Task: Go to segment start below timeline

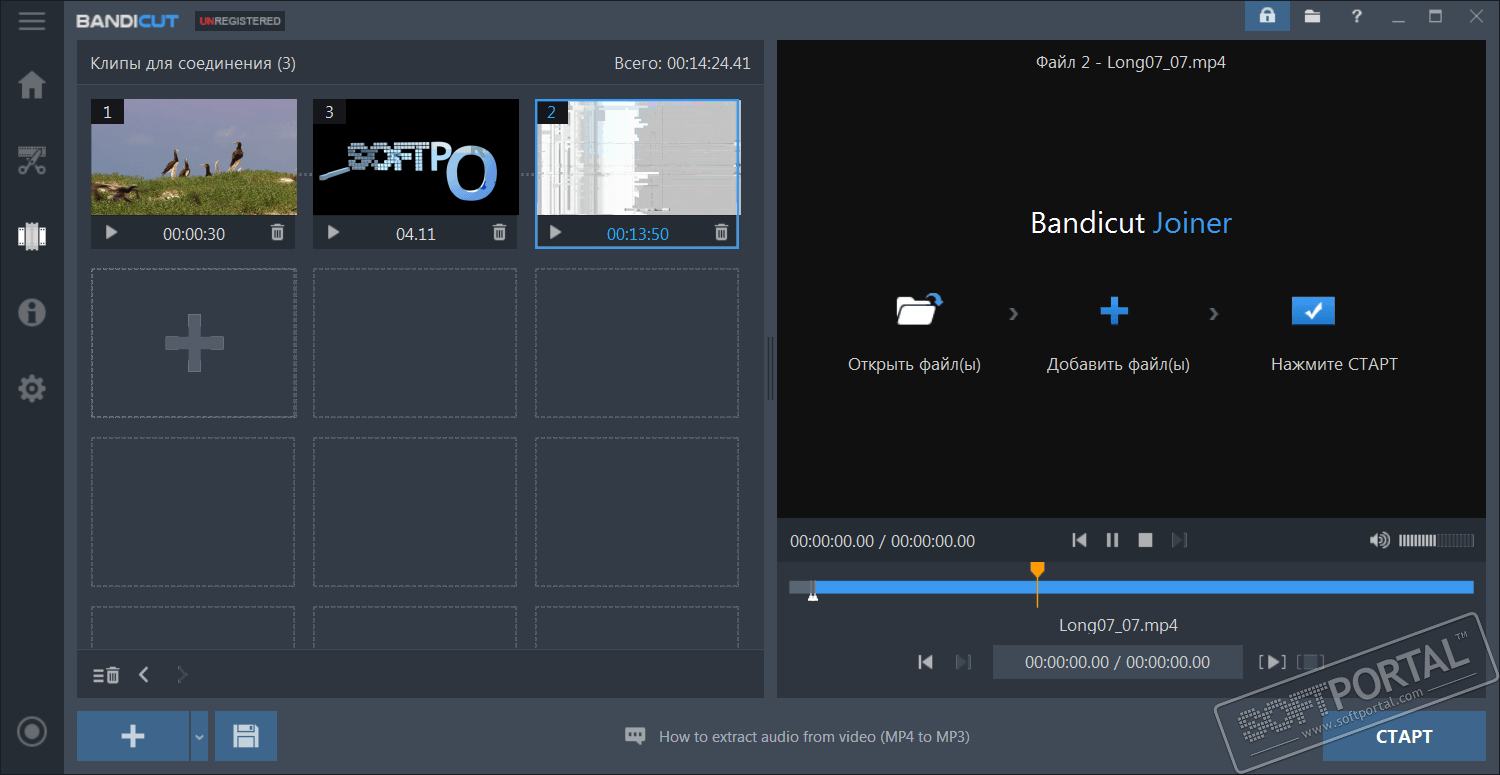Action: [x=926, y=662]
